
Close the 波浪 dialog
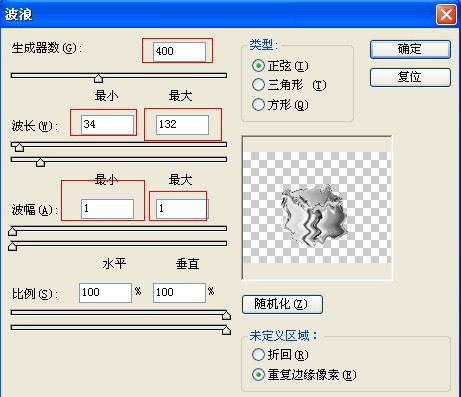click(446, 15)
